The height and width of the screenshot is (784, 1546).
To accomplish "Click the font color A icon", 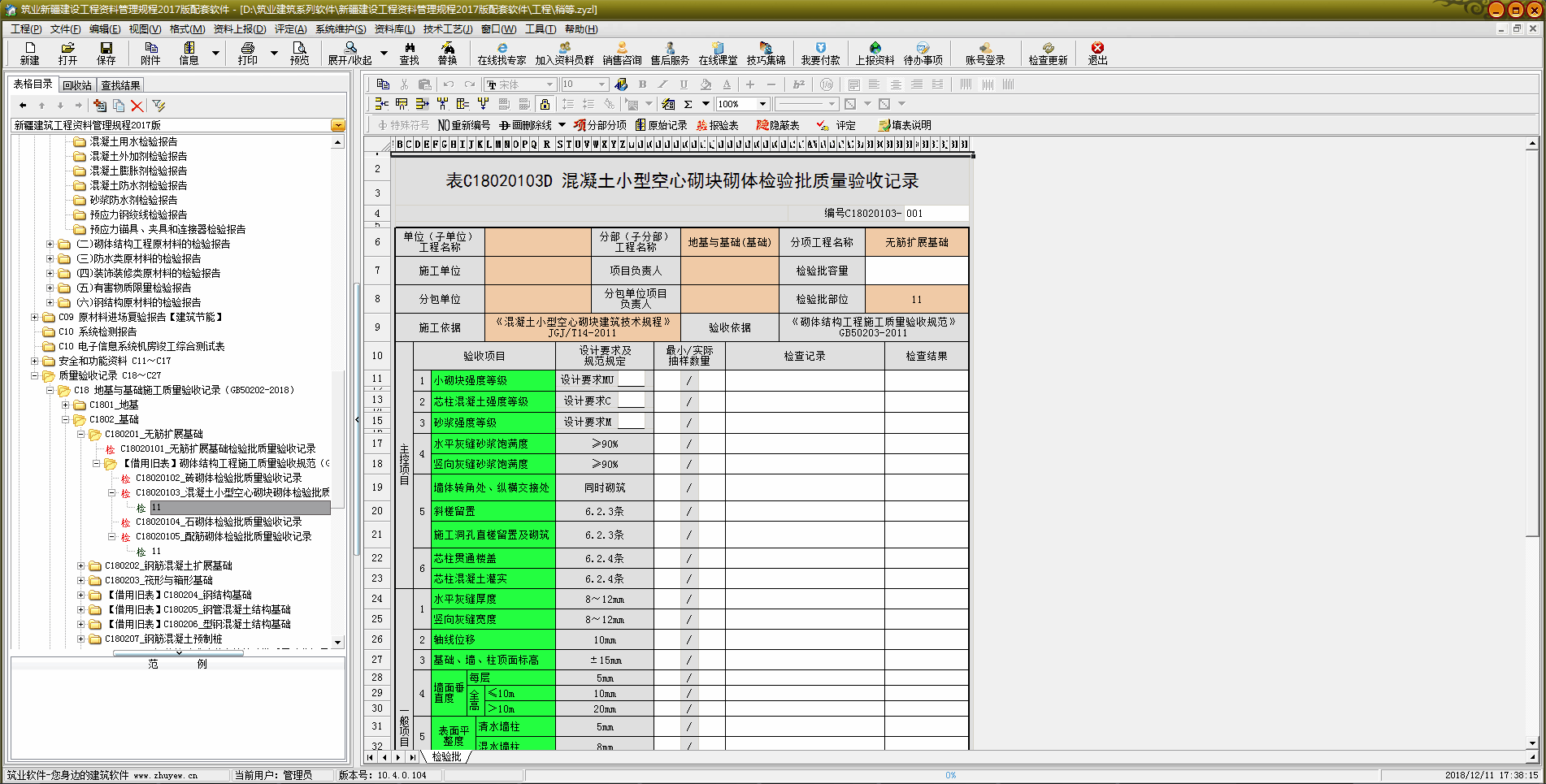I will coord(727,84).
